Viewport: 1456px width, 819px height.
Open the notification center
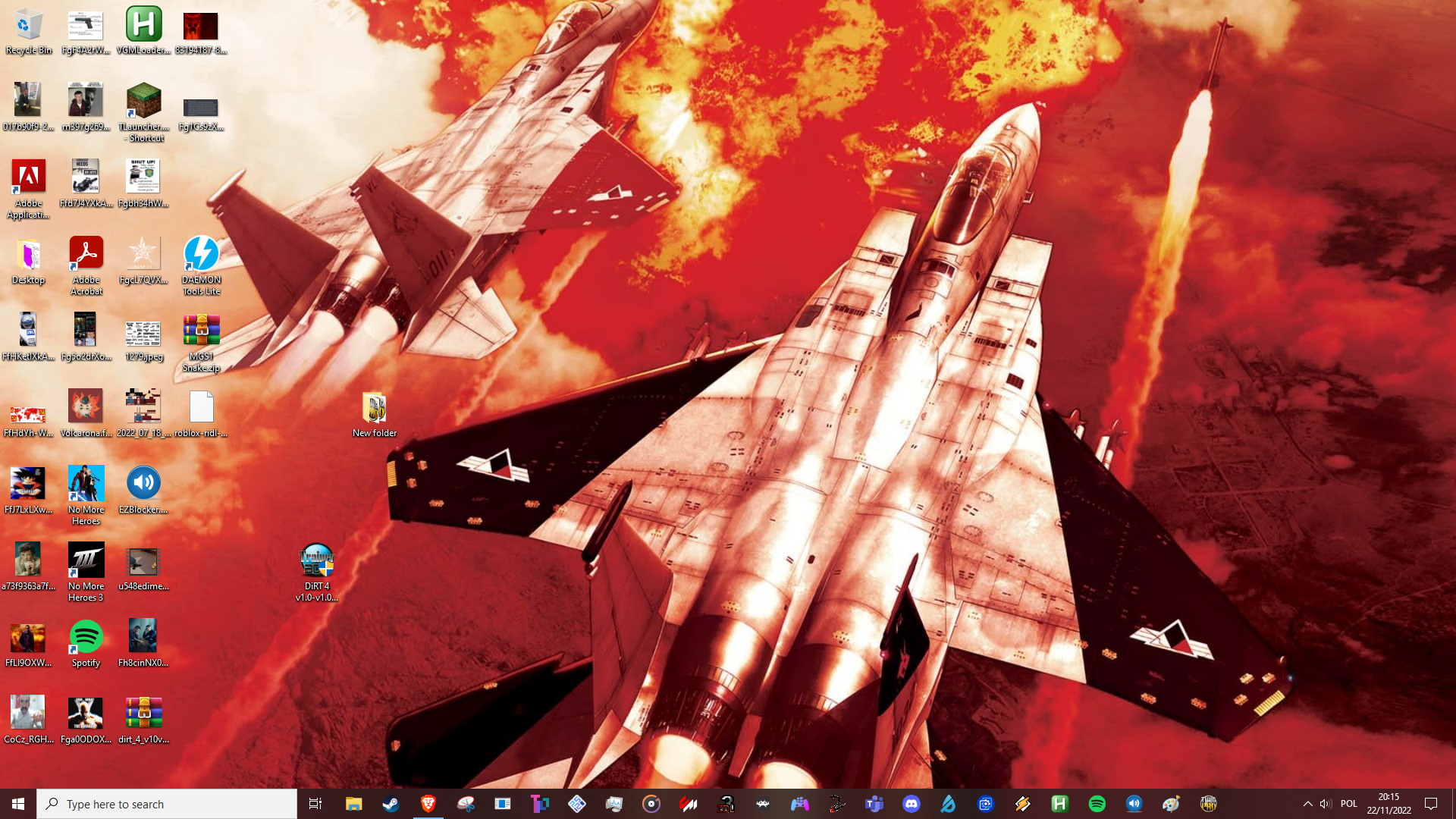[1431, 804]
